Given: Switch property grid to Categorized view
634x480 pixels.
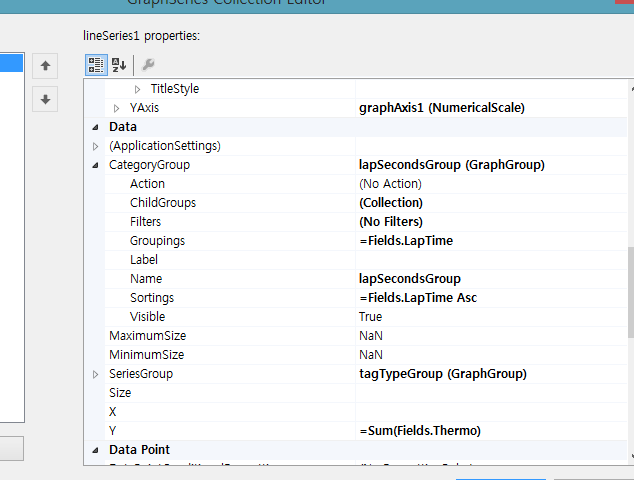Looking at the screenshot, I should coord(96,66).
